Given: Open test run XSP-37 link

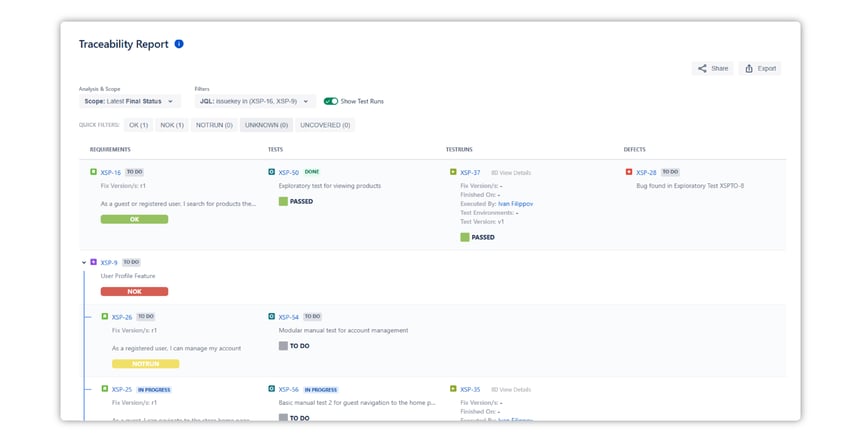Looking at the screenshot, I should click(470, 173).
